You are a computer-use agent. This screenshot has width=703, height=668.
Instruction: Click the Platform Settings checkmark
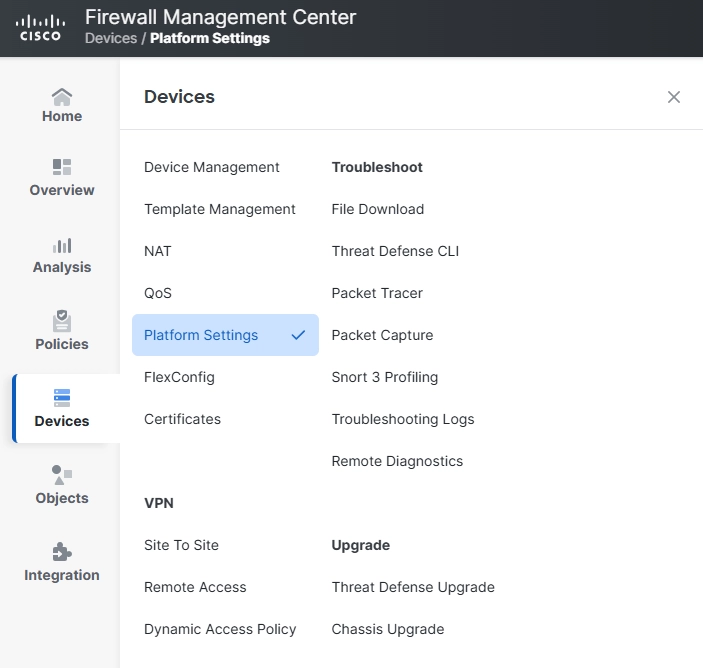tap(298, 335)
